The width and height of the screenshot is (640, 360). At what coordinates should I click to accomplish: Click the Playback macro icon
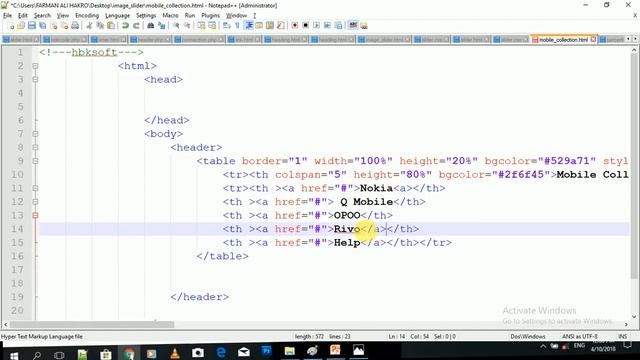tap(316, 26)
